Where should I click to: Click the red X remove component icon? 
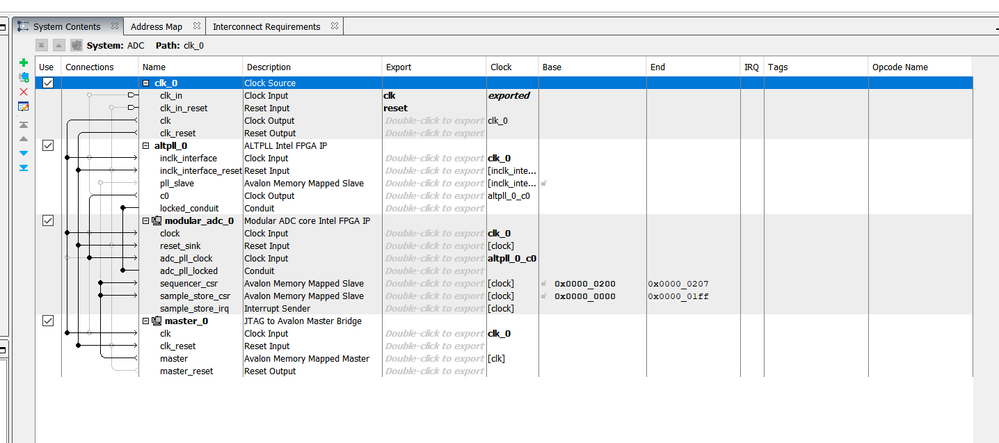point(24,92)
